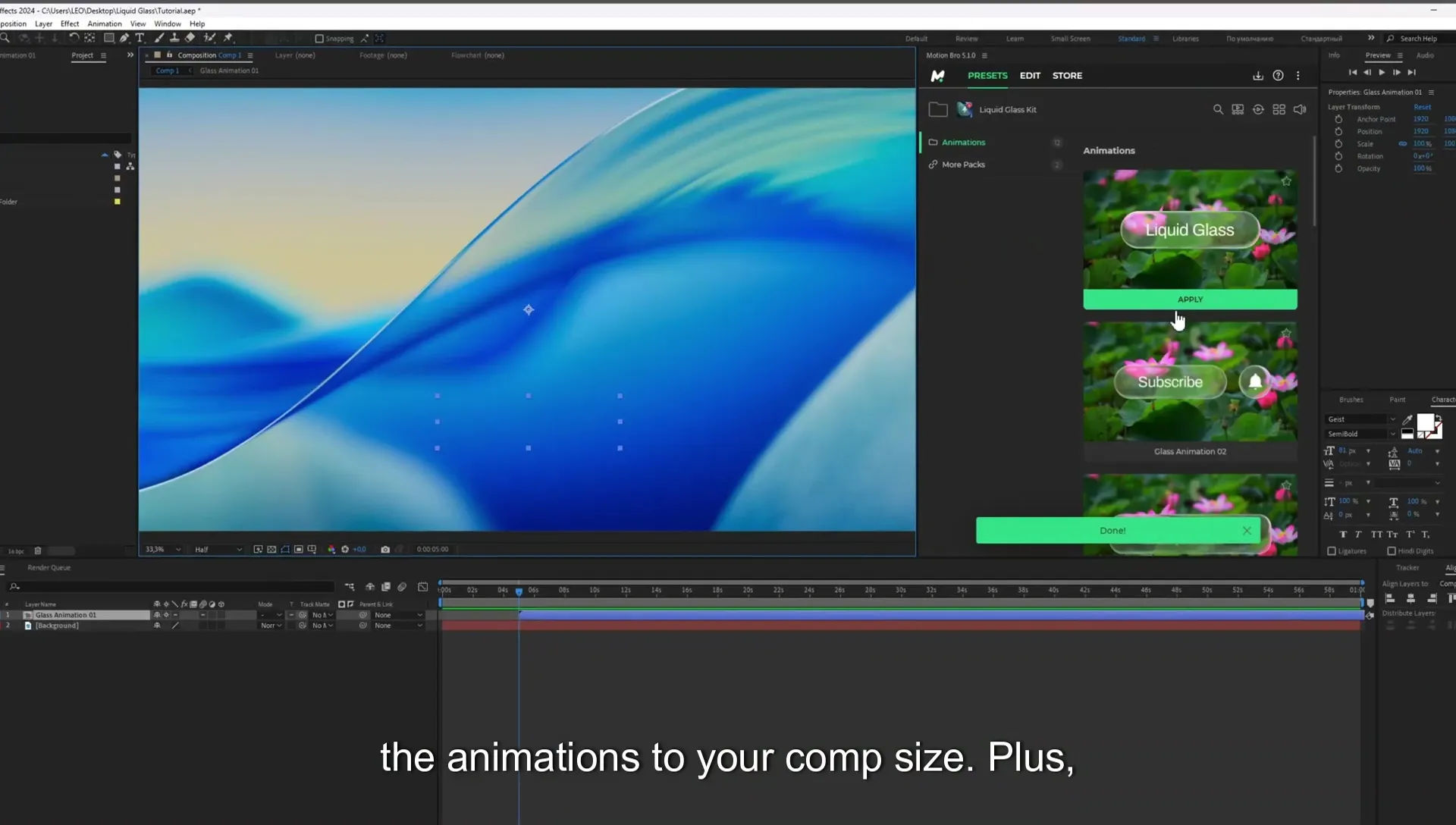Click the text fill color swatch
1456x825 pixels.
pos(1425,423)
